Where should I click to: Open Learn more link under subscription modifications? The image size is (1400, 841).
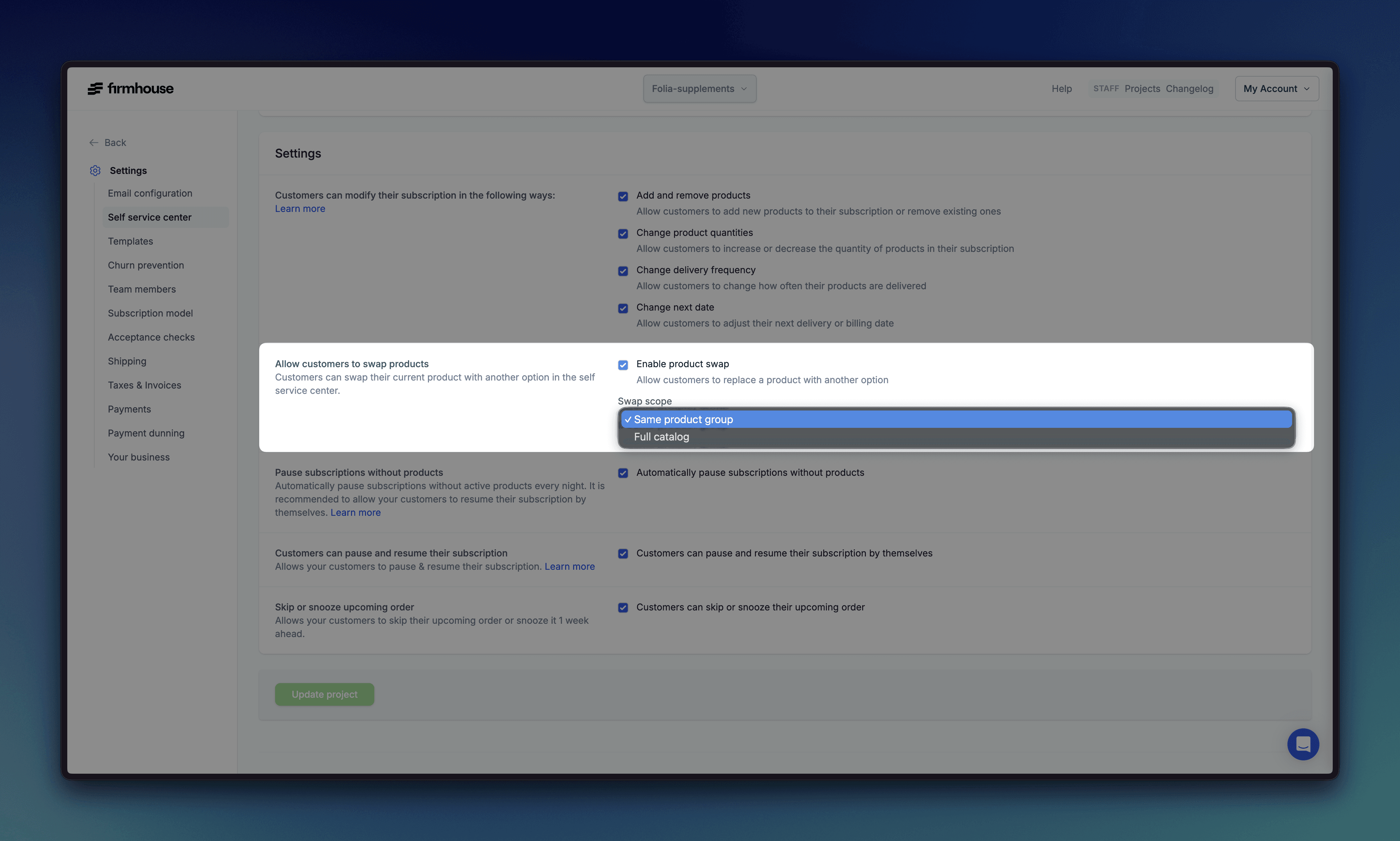[x=300, y=209]
